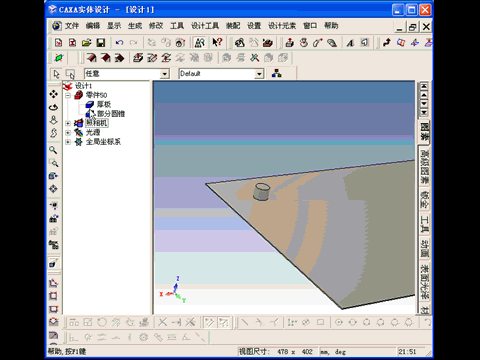The width and height of the screenshot is (480, 360).
Task: Click the mm, deg units in status bar
Action: [333, 352]
